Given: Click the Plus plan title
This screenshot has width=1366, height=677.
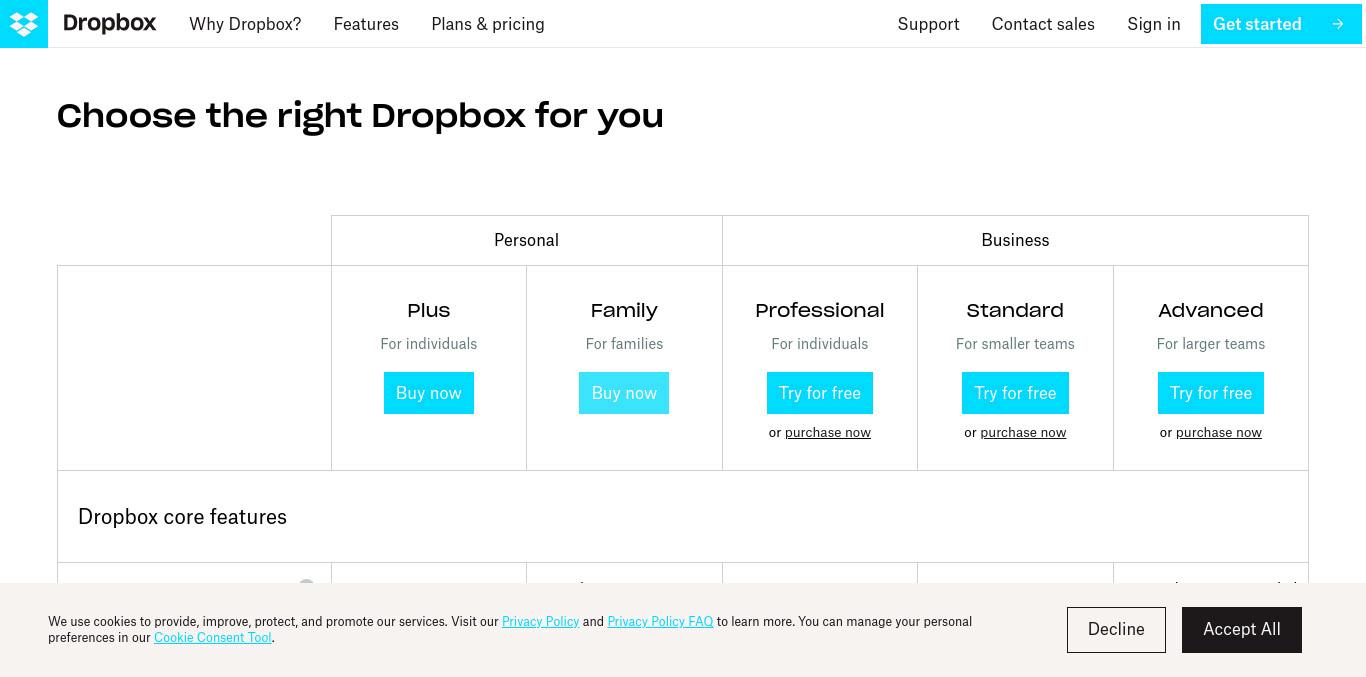Looking at the screenshot, I should pos(429,311).
